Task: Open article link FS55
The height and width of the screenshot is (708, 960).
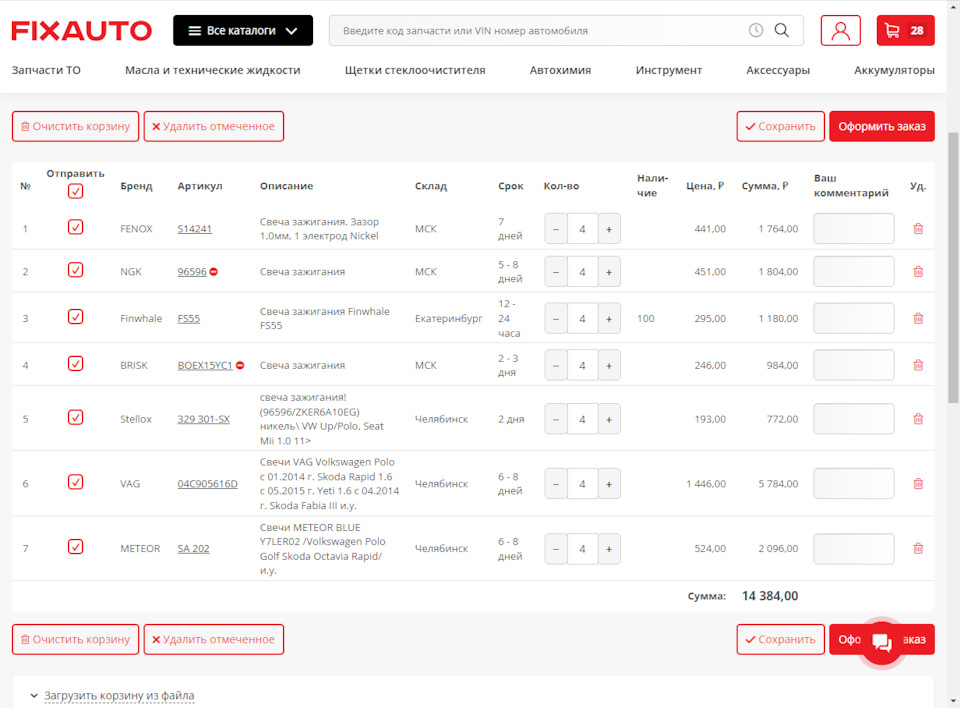Action: pos(189,318)
